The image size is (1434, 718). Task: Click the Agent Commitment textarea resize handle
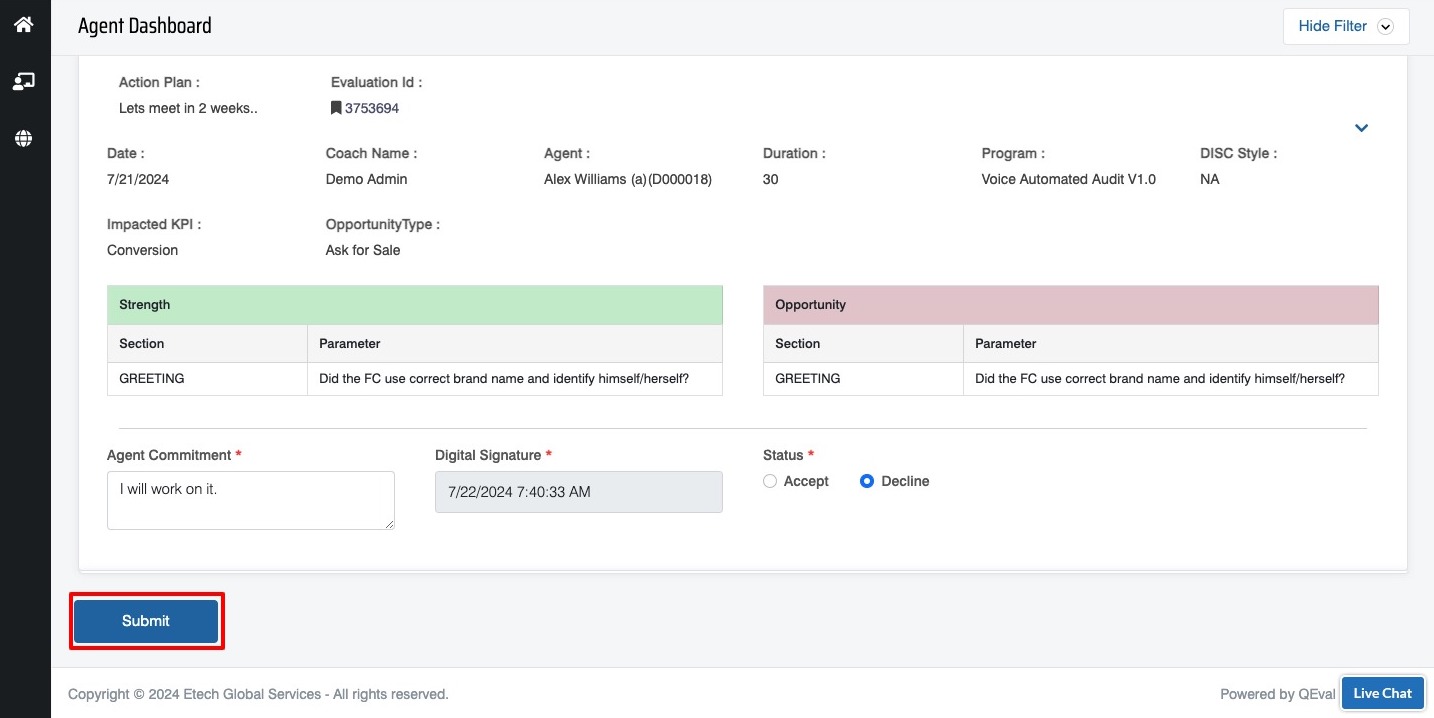click(x=389, y=523)
